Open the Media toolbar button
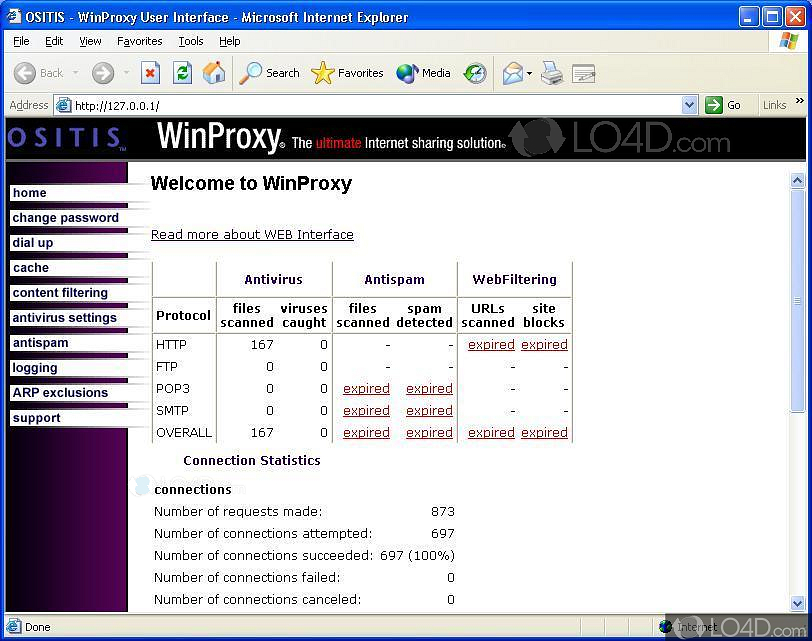 point(423,73)
